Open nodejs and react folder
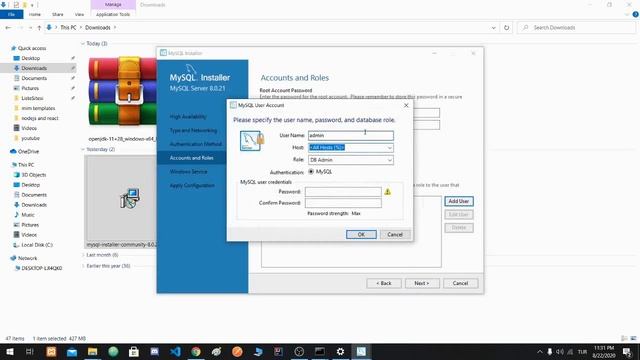640x360 pixels. tap(39, 118)
